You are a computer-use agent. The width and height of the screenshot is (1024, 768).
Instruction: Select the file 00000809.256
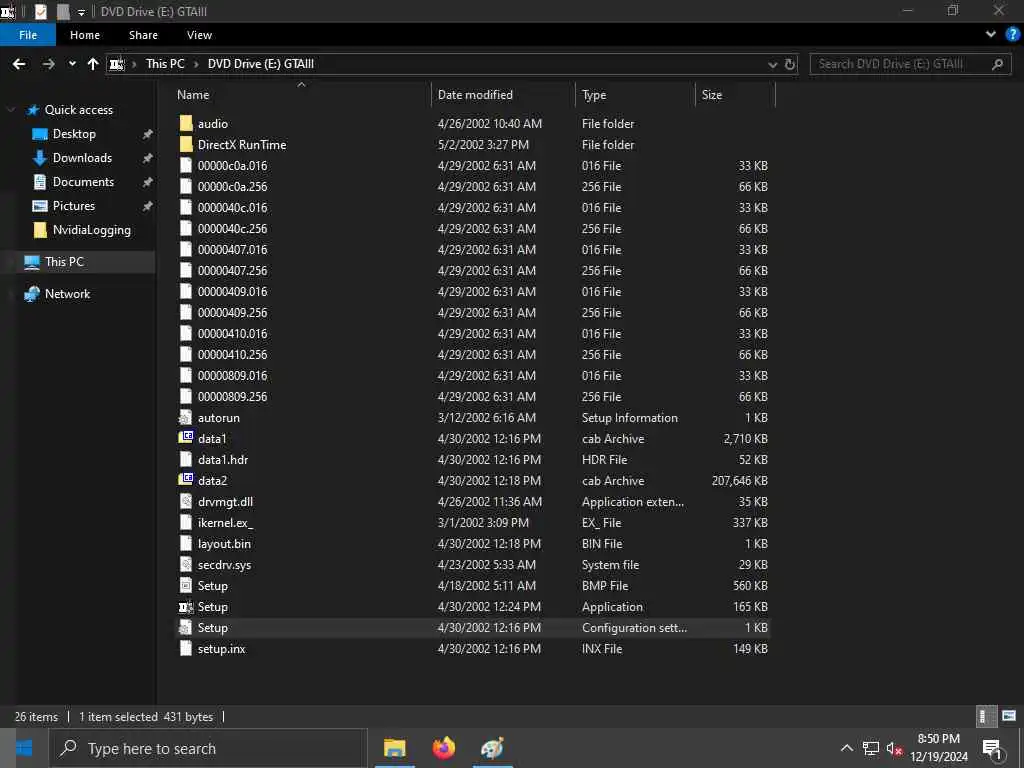tap(232, 396)
